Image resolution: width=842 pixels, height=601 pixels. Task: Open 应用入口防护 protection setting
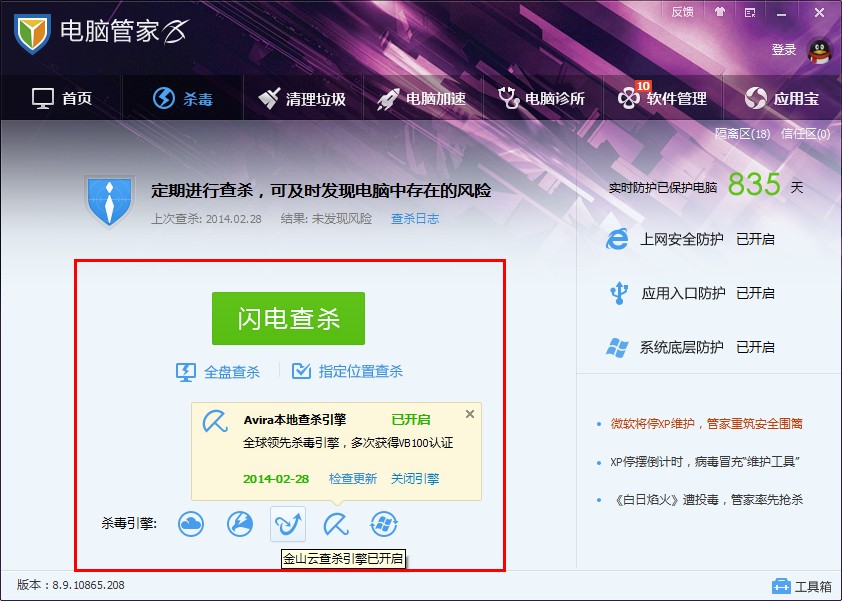683,293
